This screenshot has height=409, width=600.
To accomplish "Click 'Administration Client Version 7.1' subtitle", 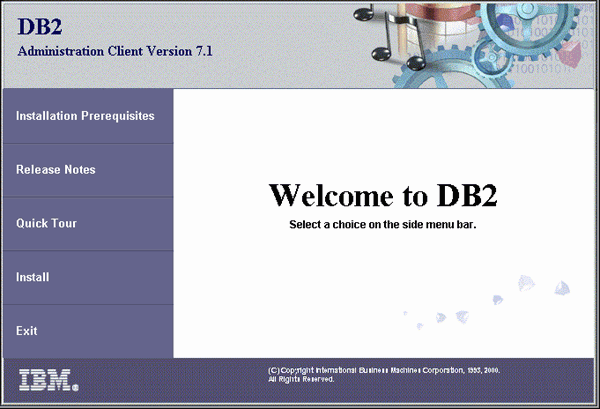I will (115, 51).
